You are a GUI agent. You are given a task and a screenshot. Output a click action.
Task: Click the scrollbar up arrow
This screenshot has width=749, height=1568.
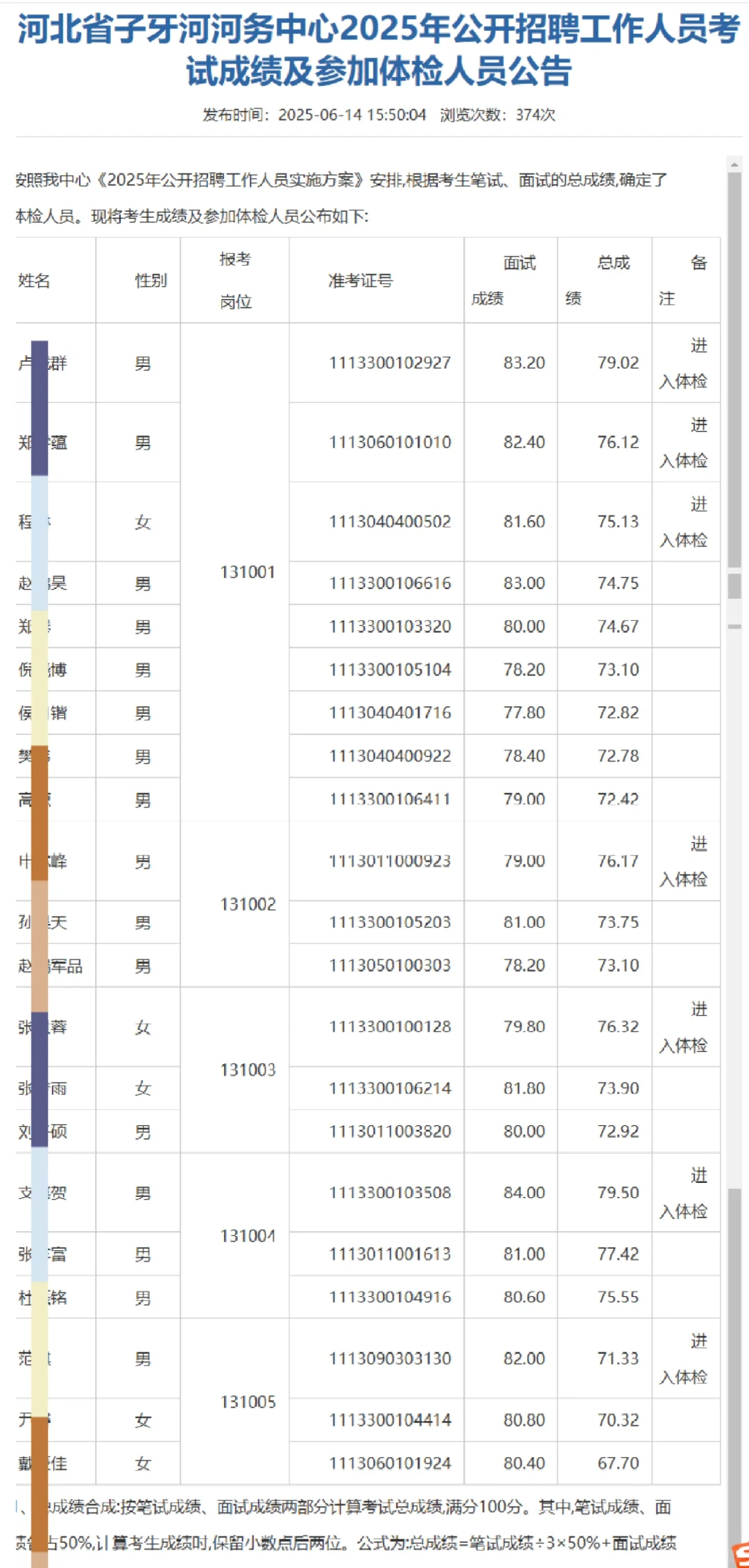[x=734, y=164]
